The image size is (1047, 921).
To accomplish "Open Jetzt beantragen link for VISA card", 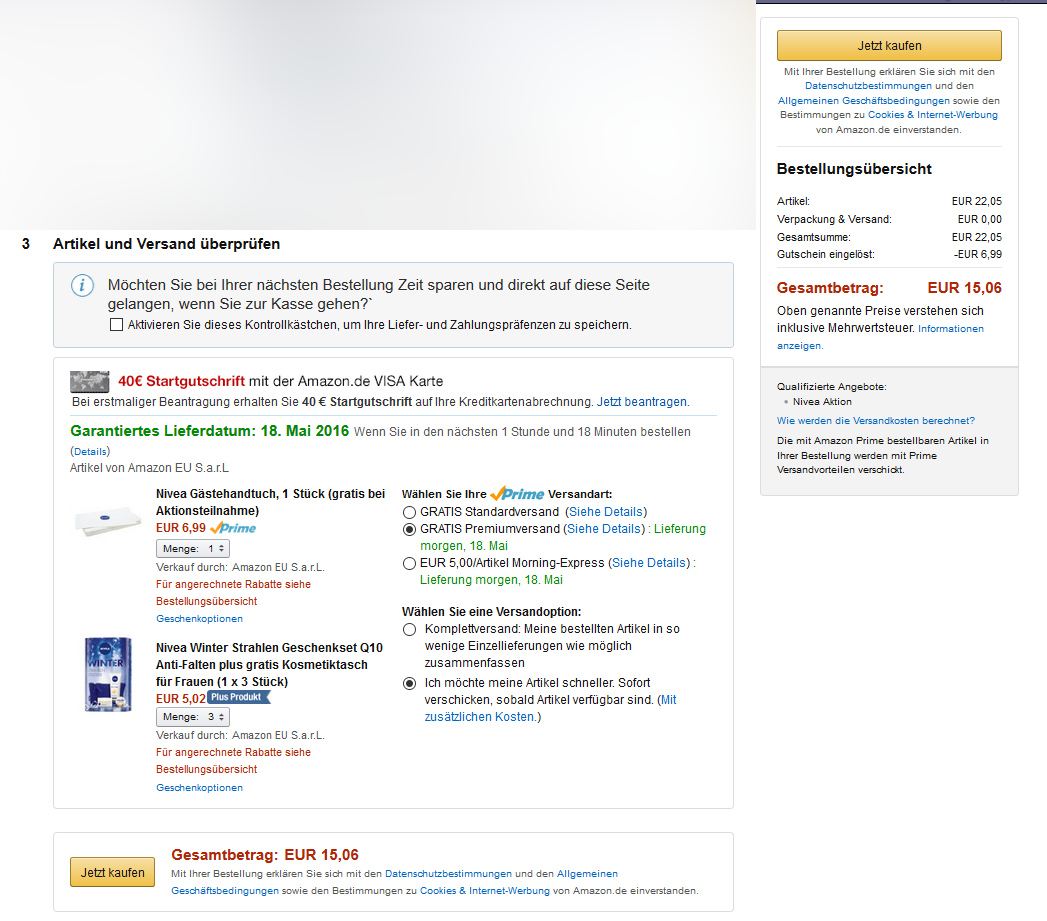I will coord(642,402).
